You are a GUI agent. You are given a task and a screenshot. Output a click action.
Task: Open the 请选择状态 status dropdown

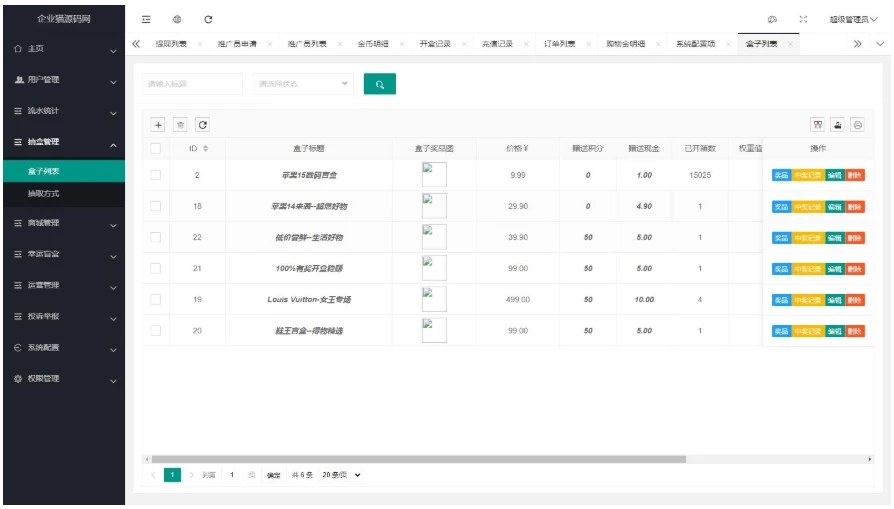pyautogui.click(x=302, y=85)
